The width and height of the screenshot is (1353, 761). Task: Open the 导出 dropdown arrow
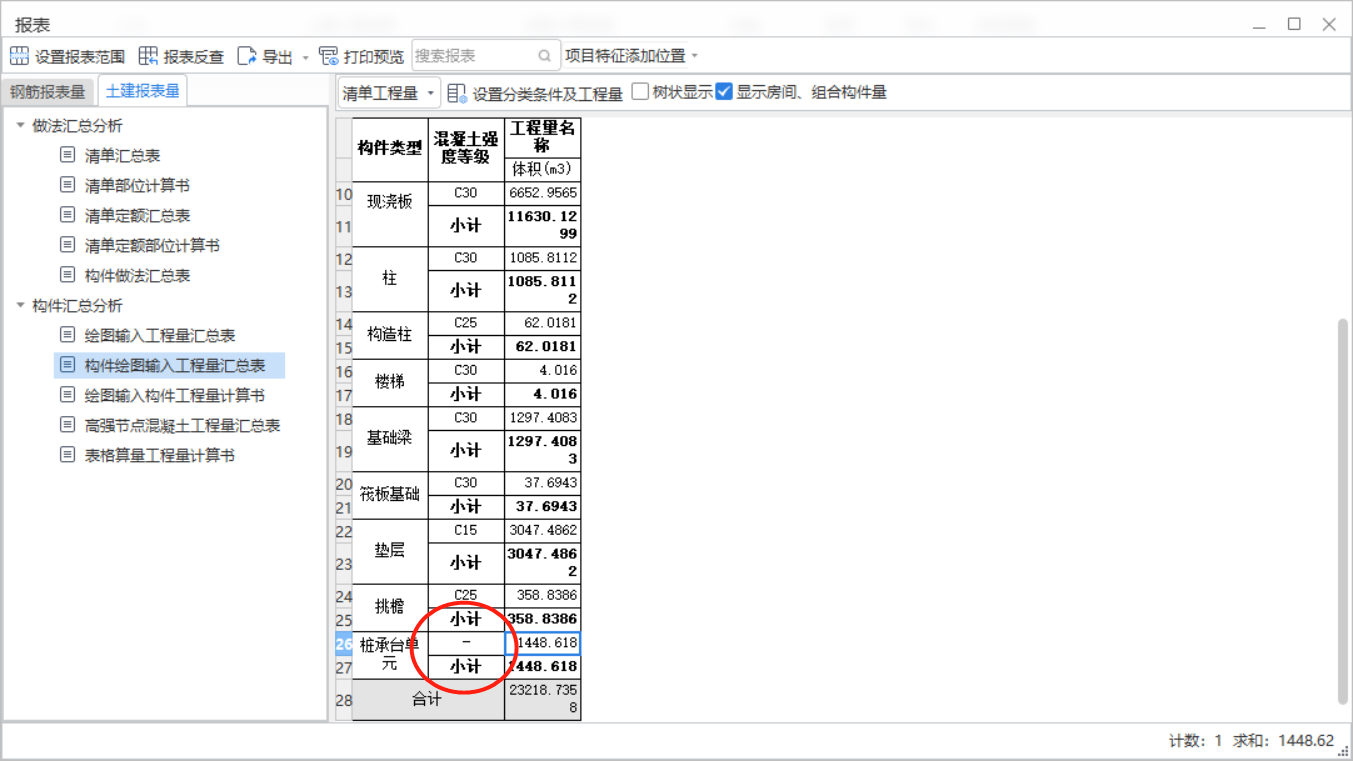(306, 57)
